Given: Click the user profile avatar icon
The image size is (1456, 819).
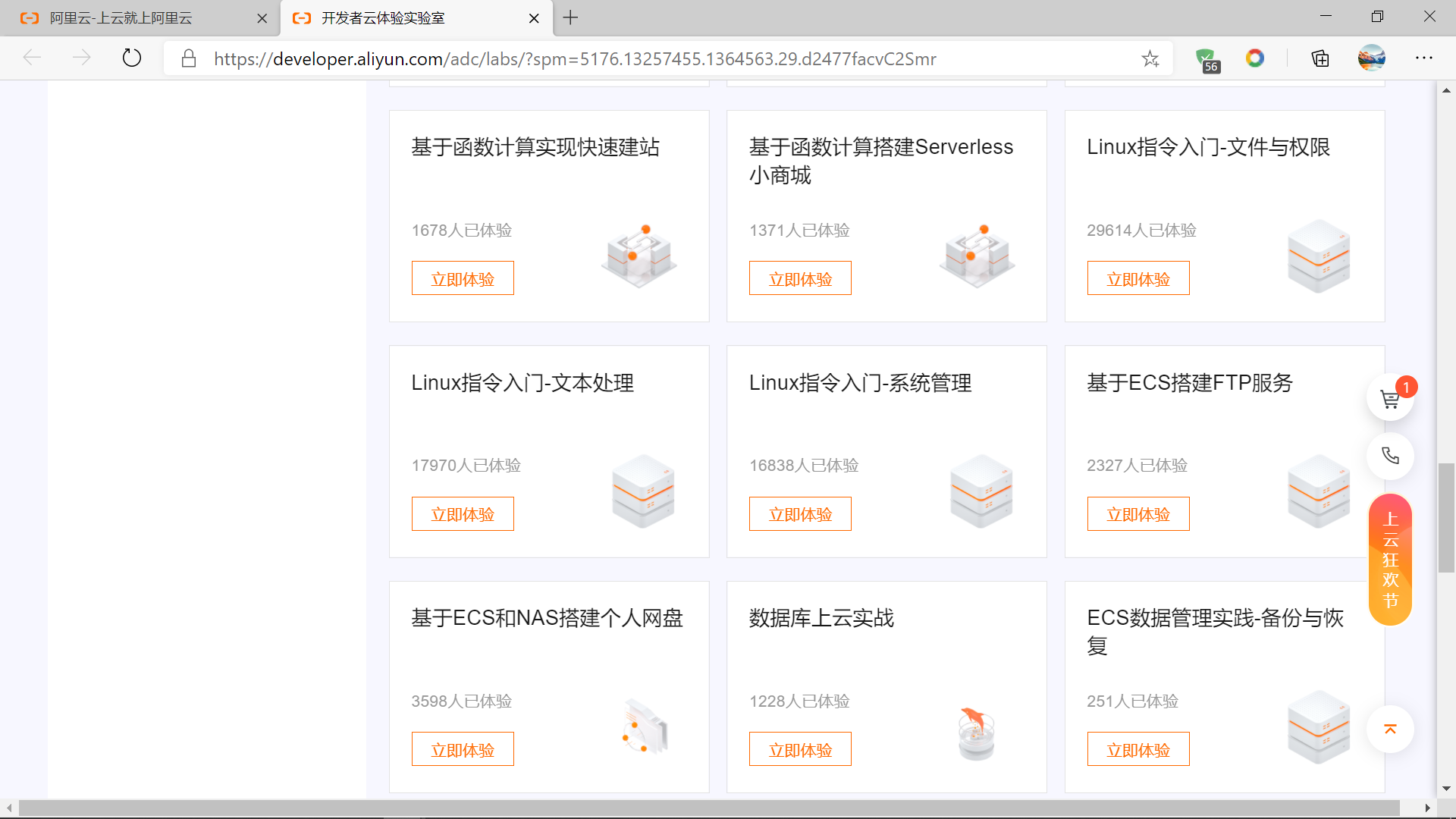Looking at the screenshot, I should (x=1371, y=58).
